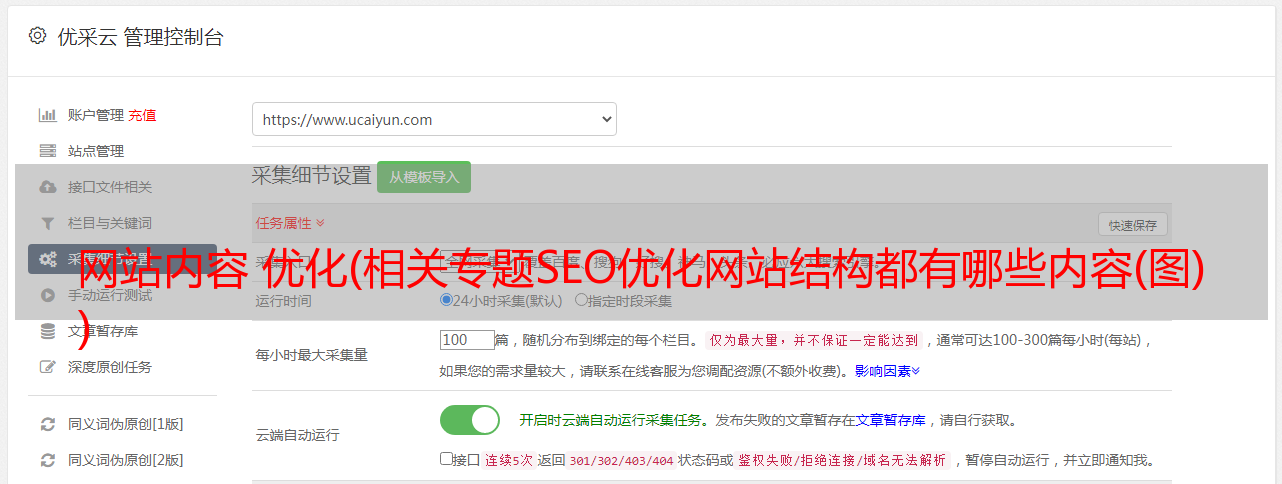
Task: Click the filter icon for 栏目与关键词
Action: coord(47,223)
